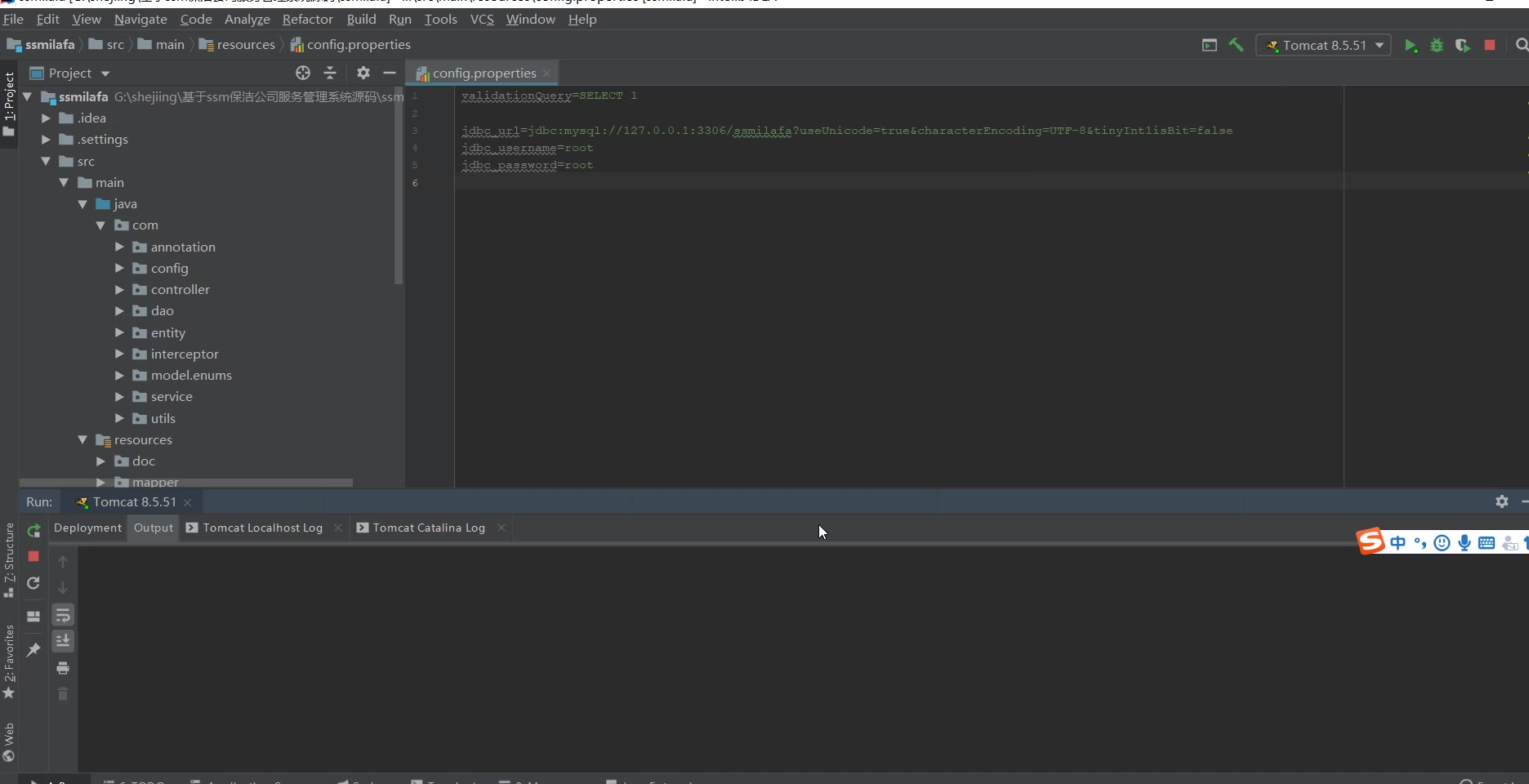
Task: Click the green Run button in toolbar
Action: (x=1410, y=46)
